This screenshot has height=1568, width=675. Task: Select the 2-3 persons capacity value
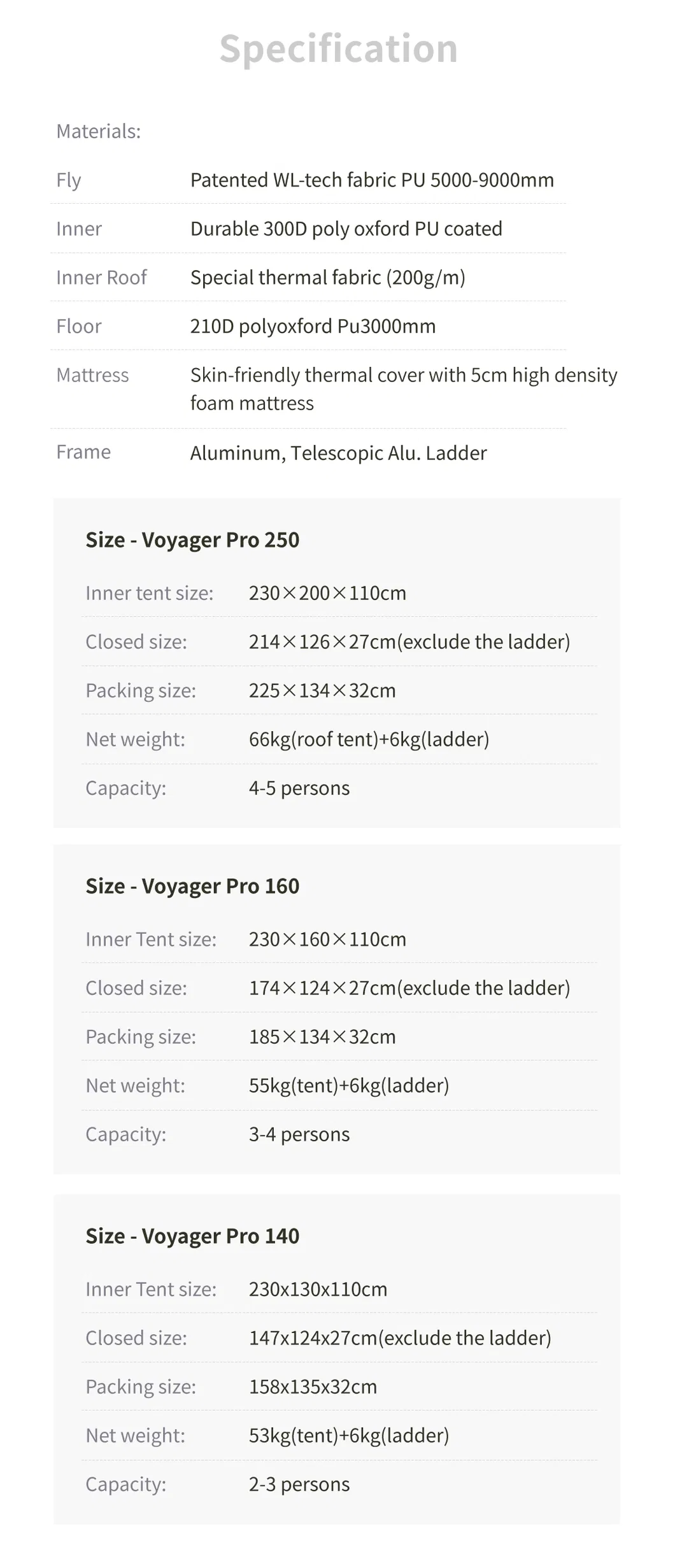[299, 1484]
